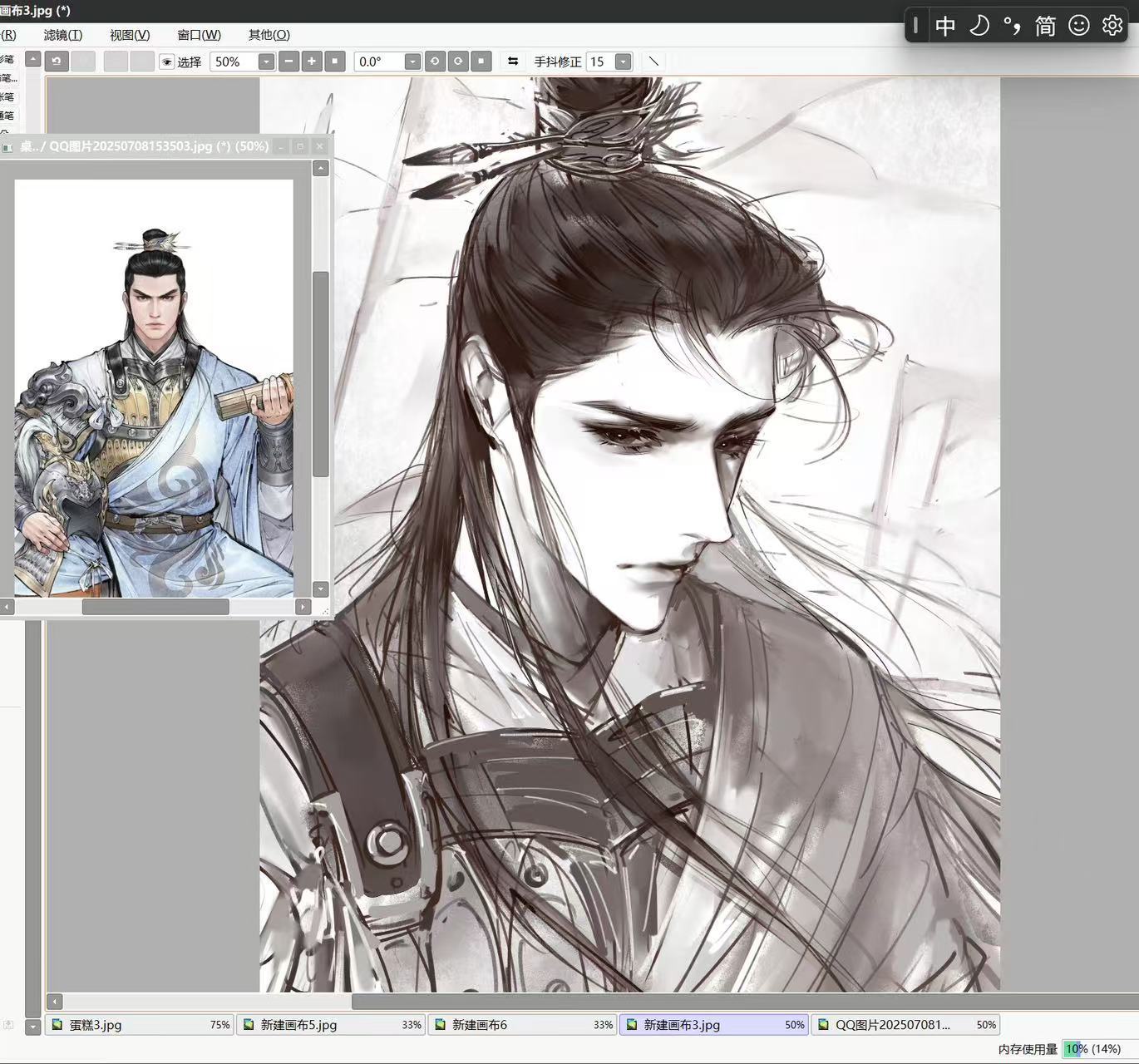Reset canvas rotation with the square button
Image resolution: width=1139 pixels, height=1064 pixels.
[x=481, y=62]
